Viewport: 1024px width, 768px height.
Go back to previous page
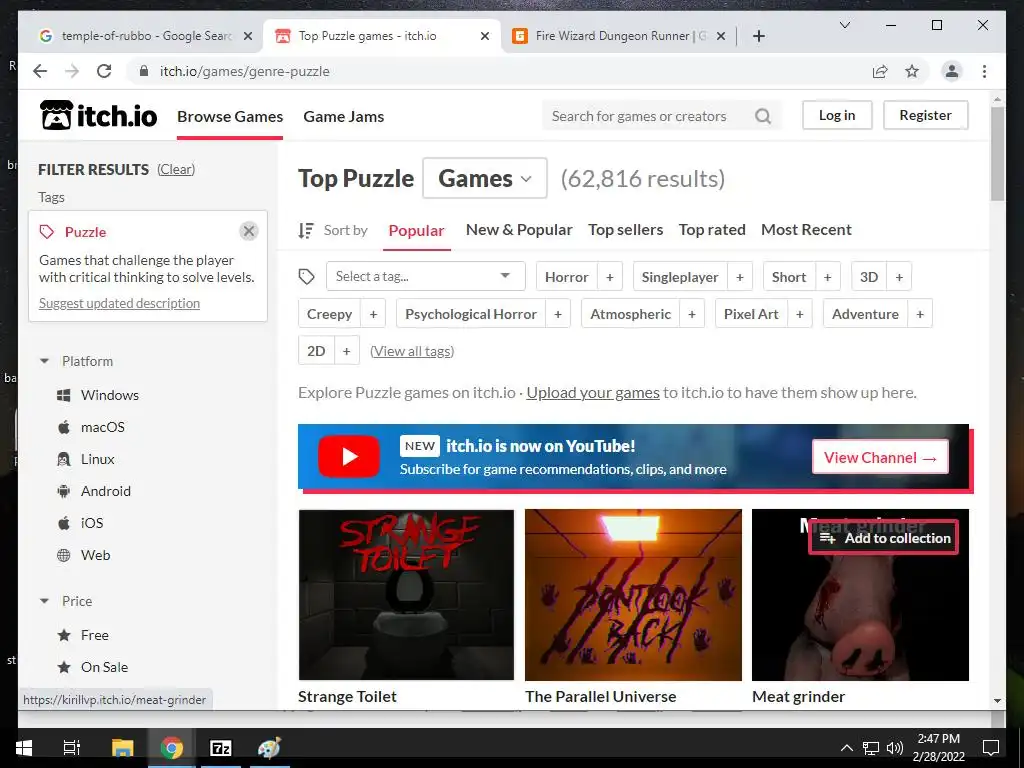pyautogui.click(x=40, y=71)
